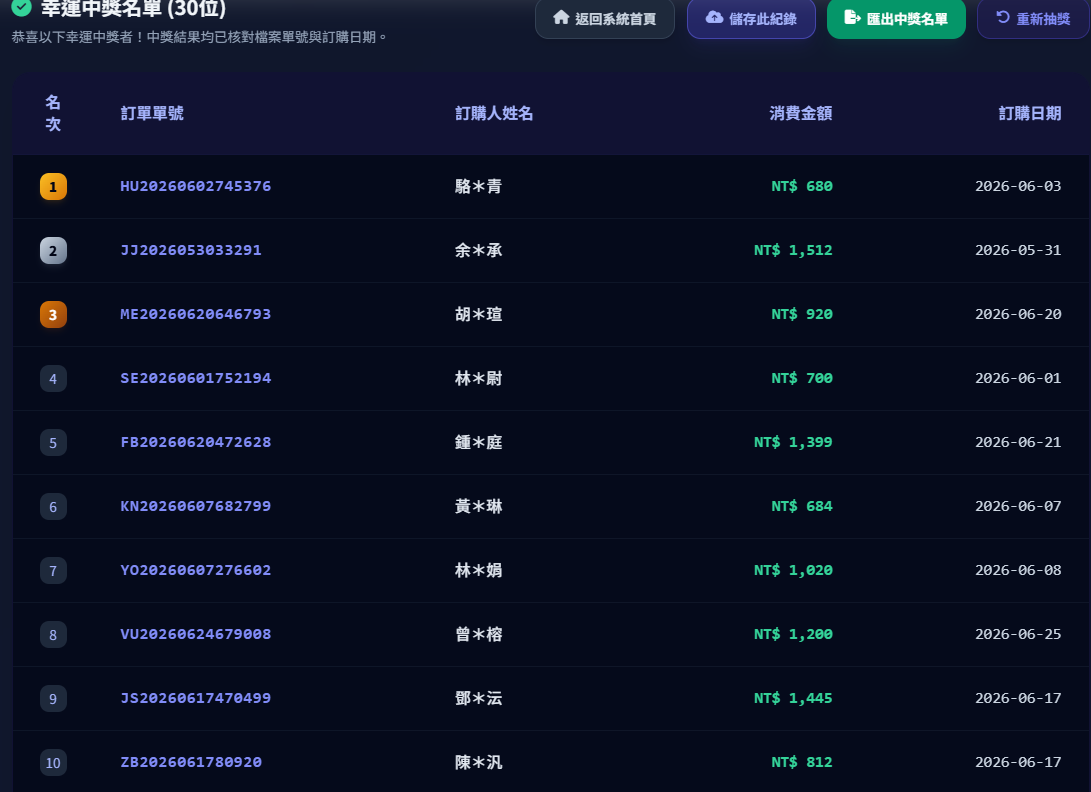Screen dimensions: 1091x792
Task: Select order number VU20260624679008
Action: coord(196,635)
